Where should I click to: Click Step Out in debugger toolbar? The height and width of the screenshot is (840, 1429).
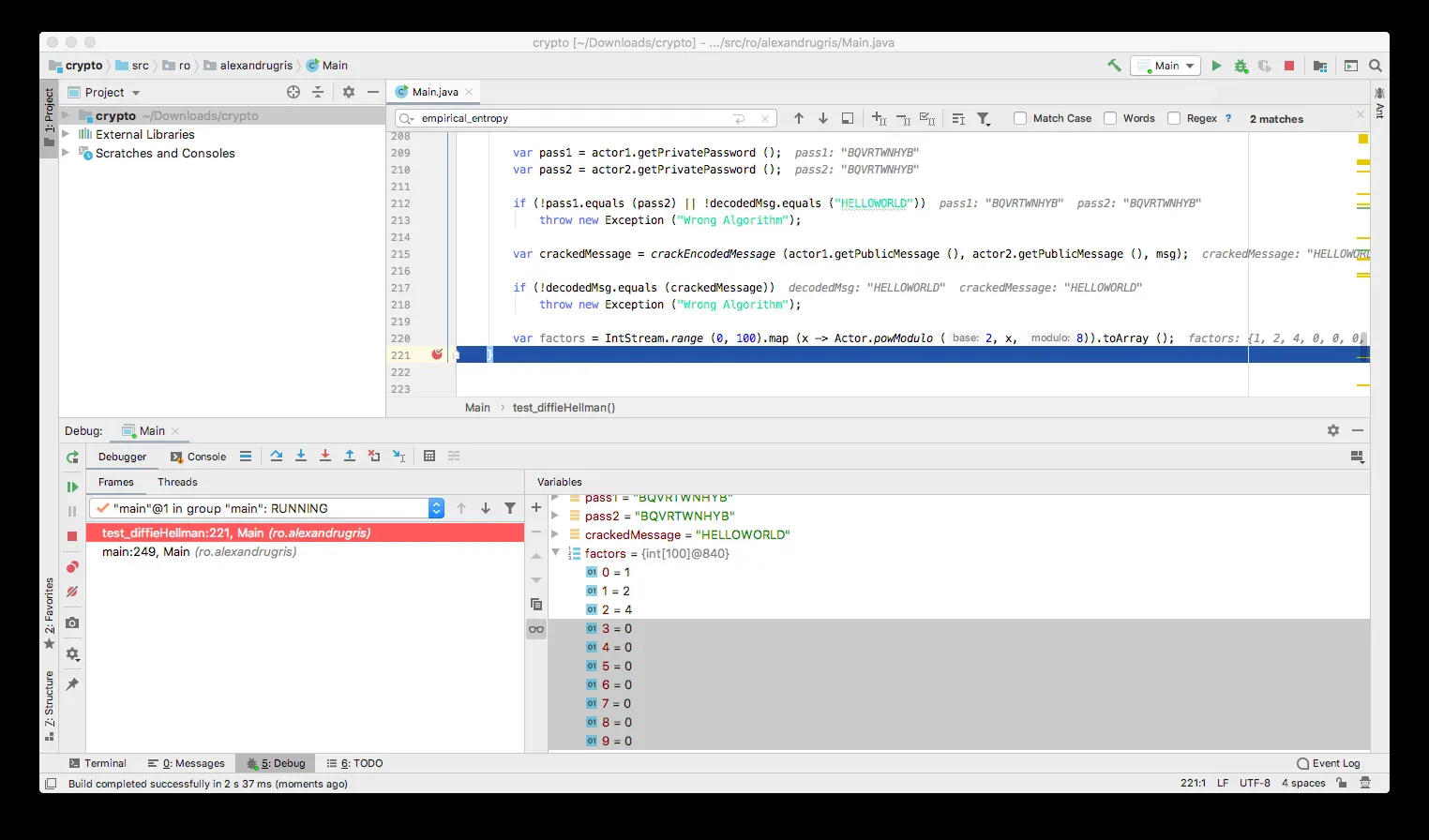[350, 457]
